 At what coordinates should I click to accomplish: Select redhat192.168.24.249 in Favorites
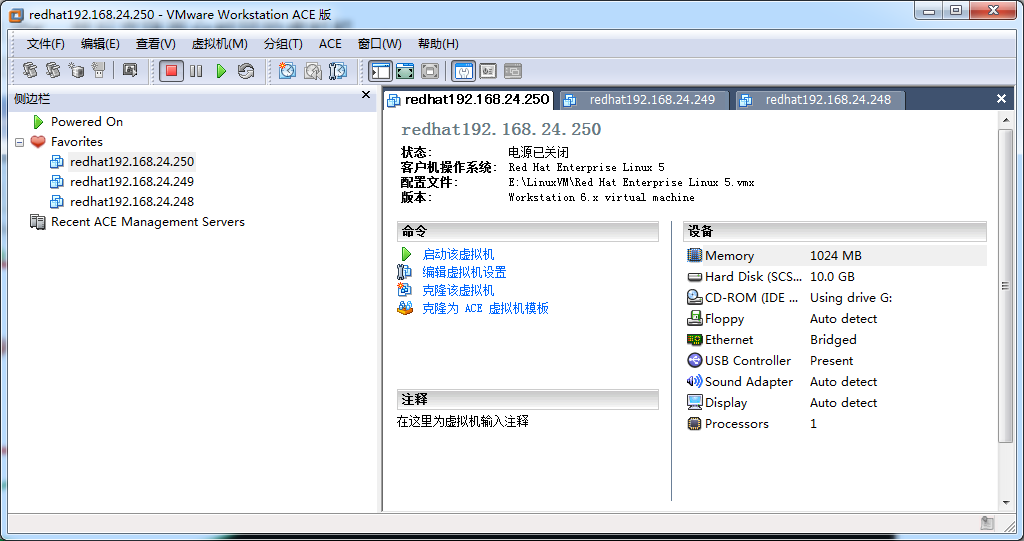[x=132, y=182]
